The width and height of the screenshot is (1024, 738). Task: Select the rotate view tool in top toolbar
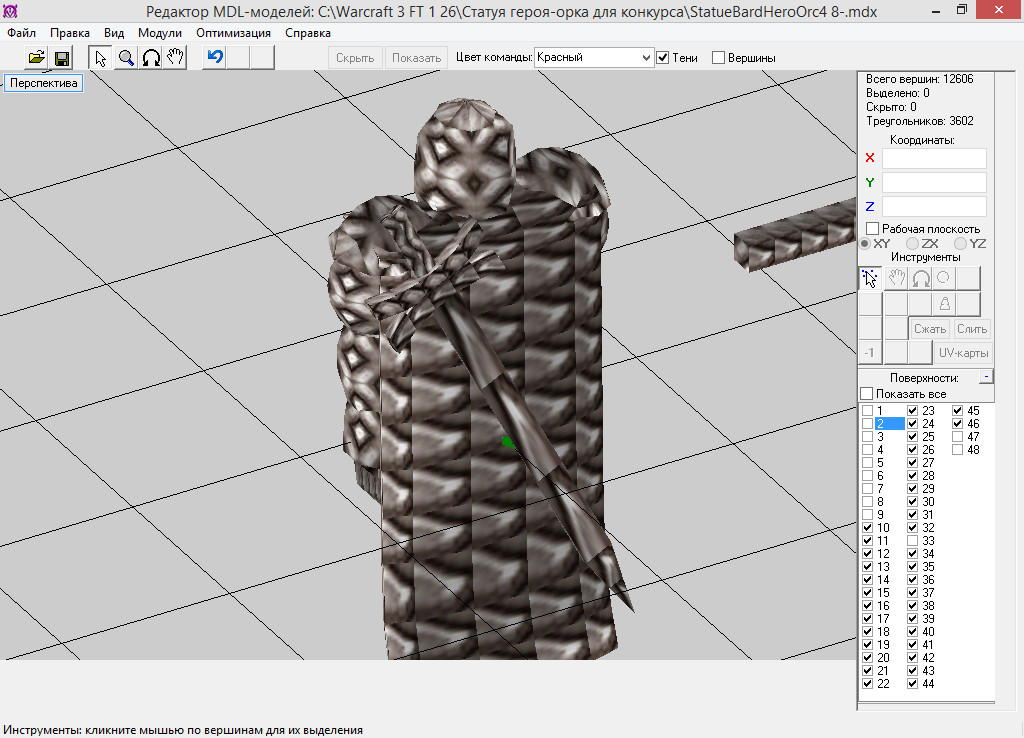[151, 58]
